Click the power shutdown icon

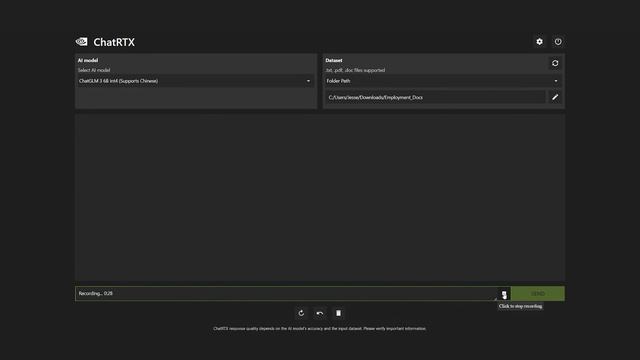558,42
